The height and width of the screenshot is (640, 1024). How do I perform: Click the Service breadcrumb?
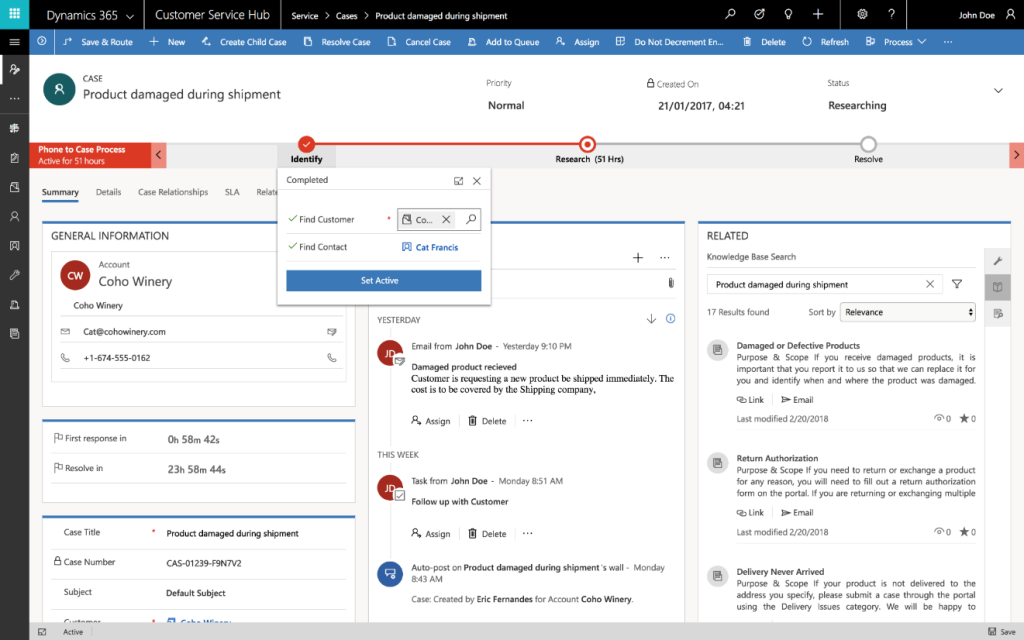[304, 16]
